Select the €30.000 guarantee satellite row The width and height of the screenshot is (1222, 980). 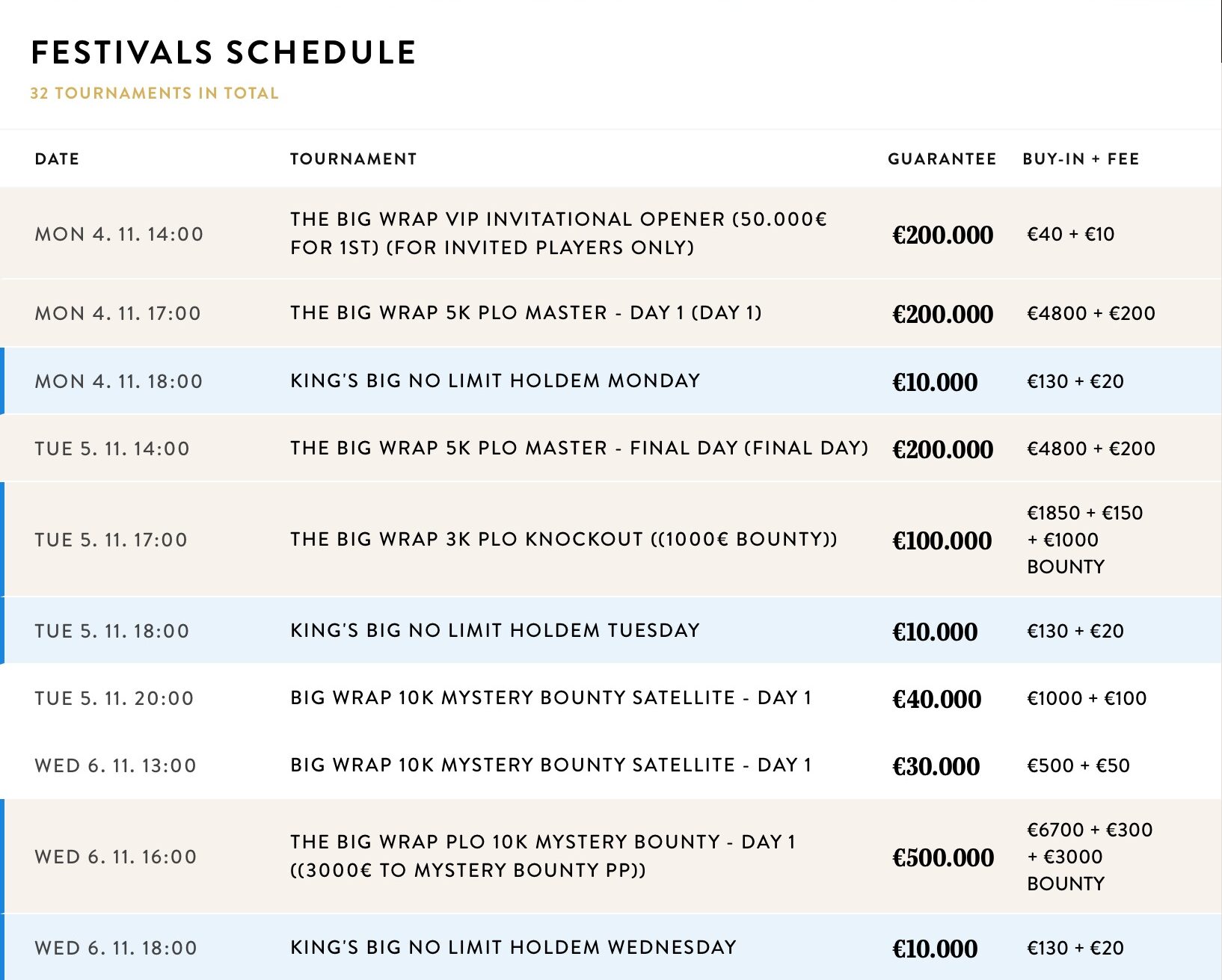pyautogui.click(x=550, y=765)
